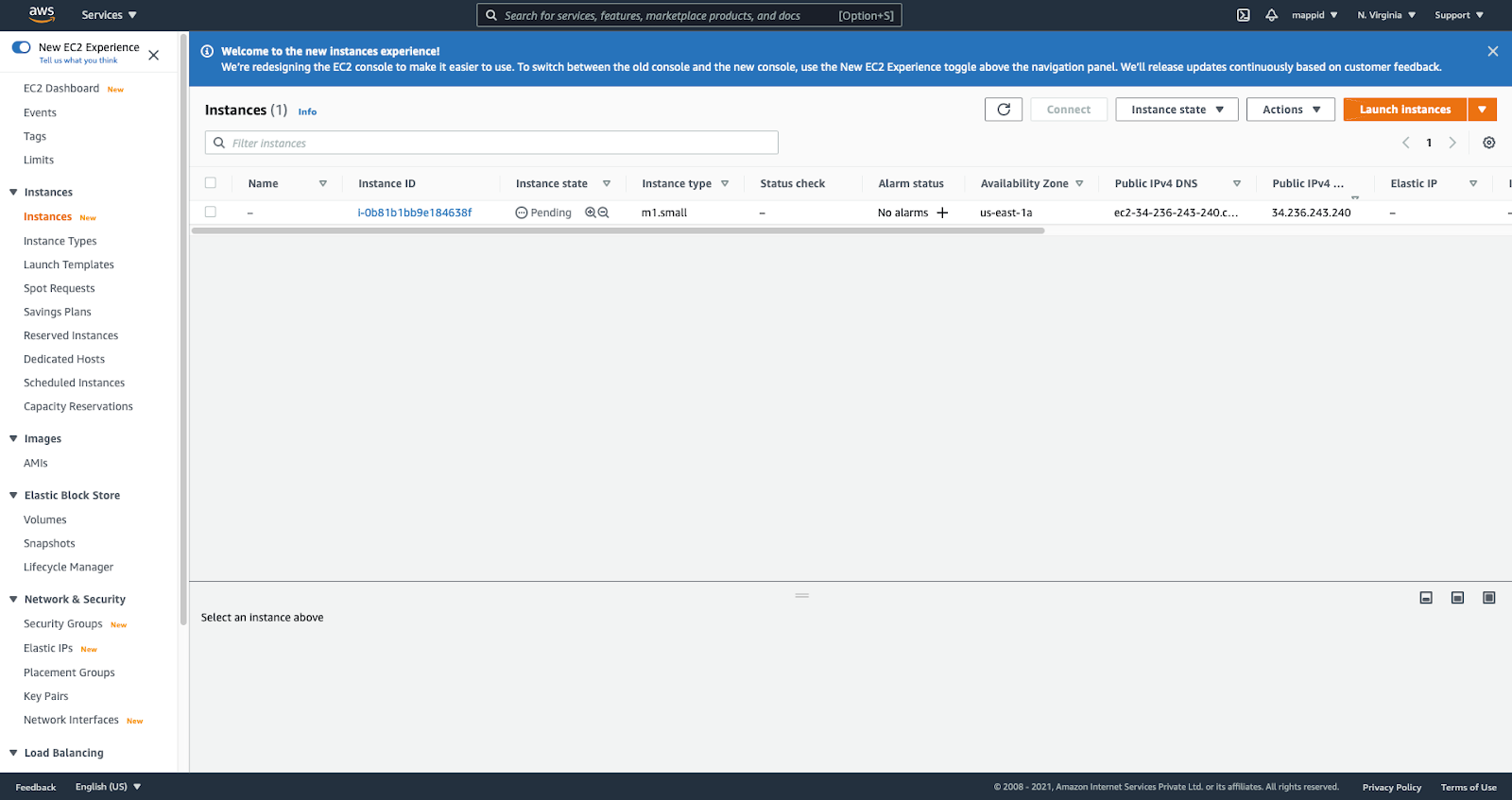
Task: Dismiss the welcome banner
Action: [1493, 51]
